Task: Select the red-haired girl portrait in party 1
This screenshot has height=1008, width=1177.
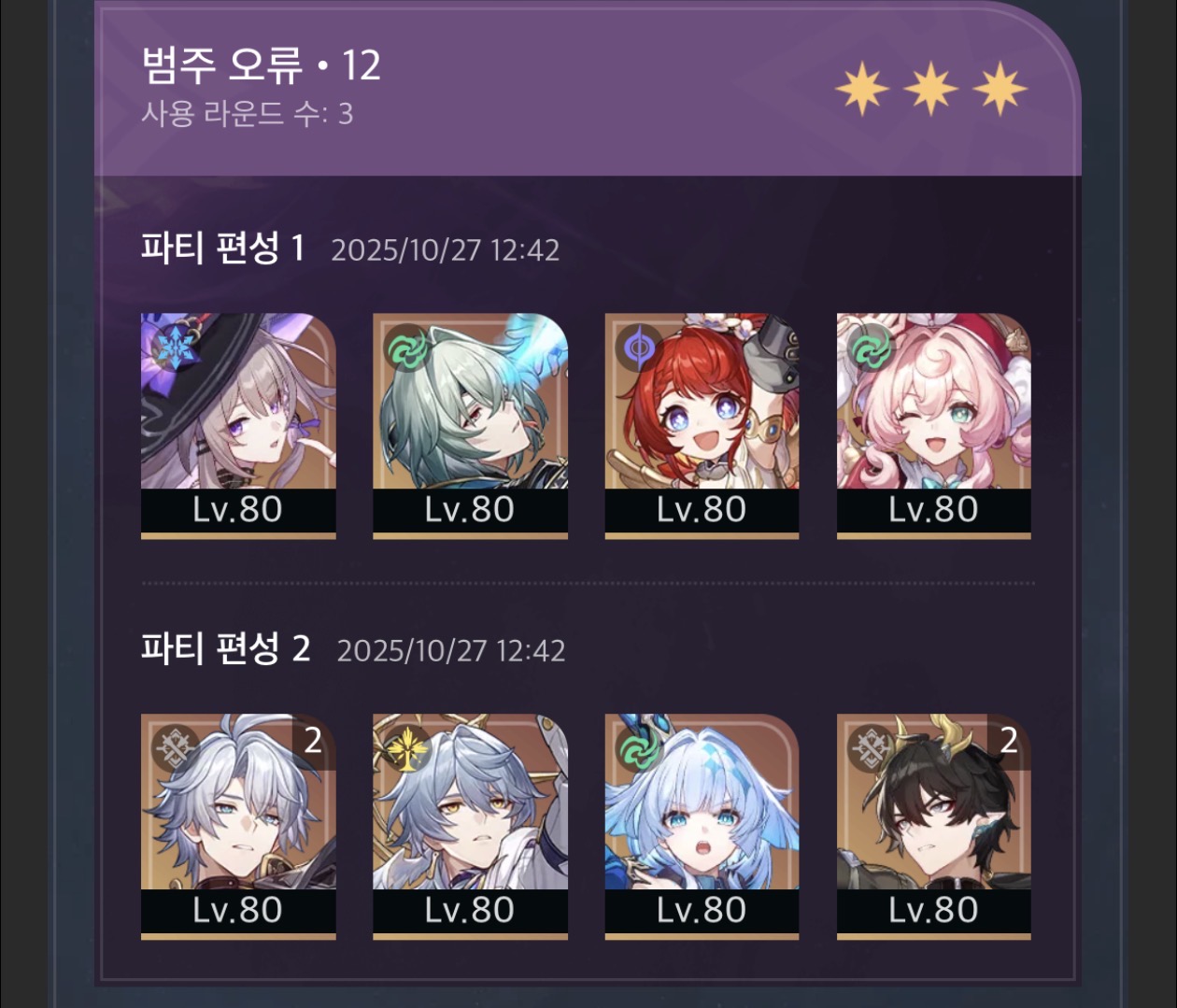Action: 702,425
